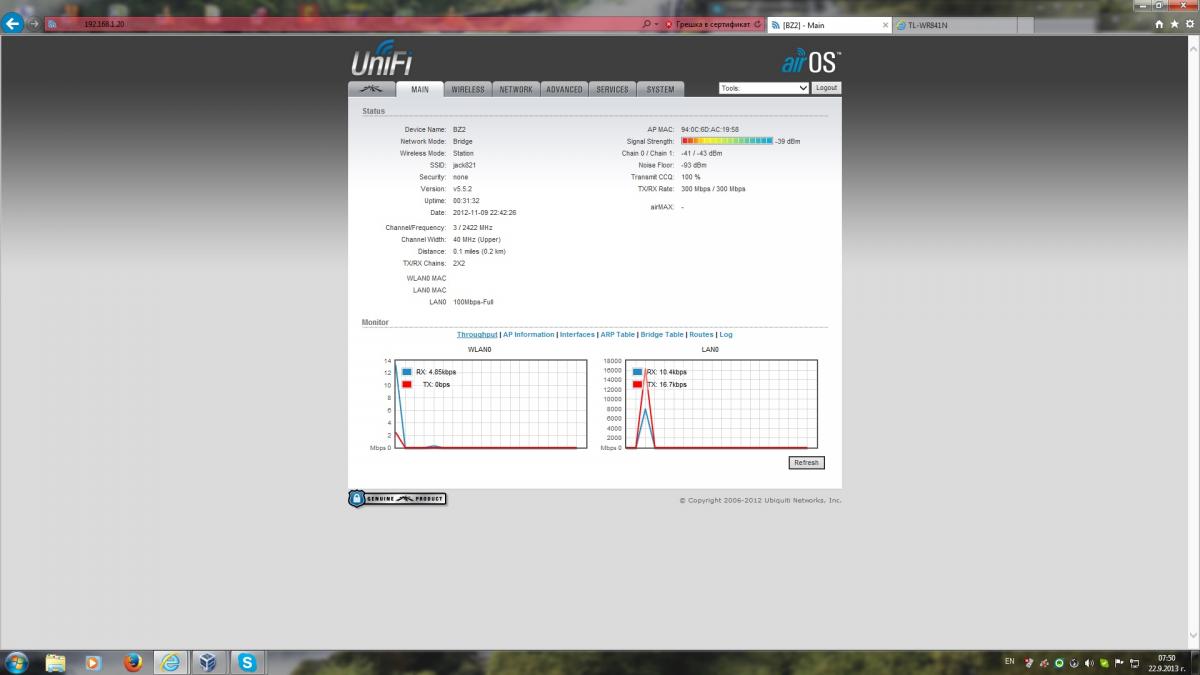Expand the Tools dropdown menu

(x=764, y=88)
